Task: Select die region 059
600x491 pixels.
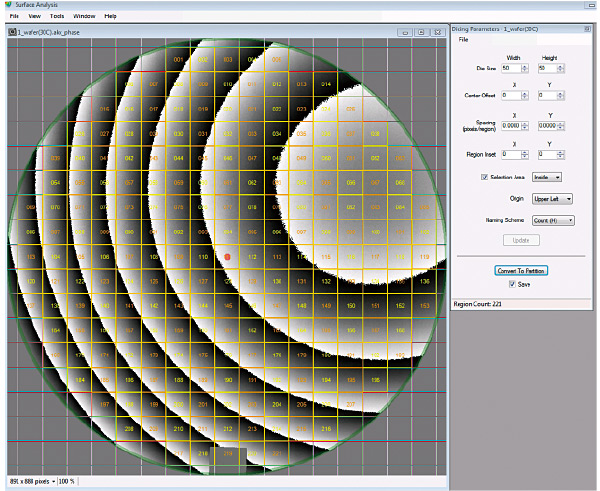Action: (x=178, y=183)
